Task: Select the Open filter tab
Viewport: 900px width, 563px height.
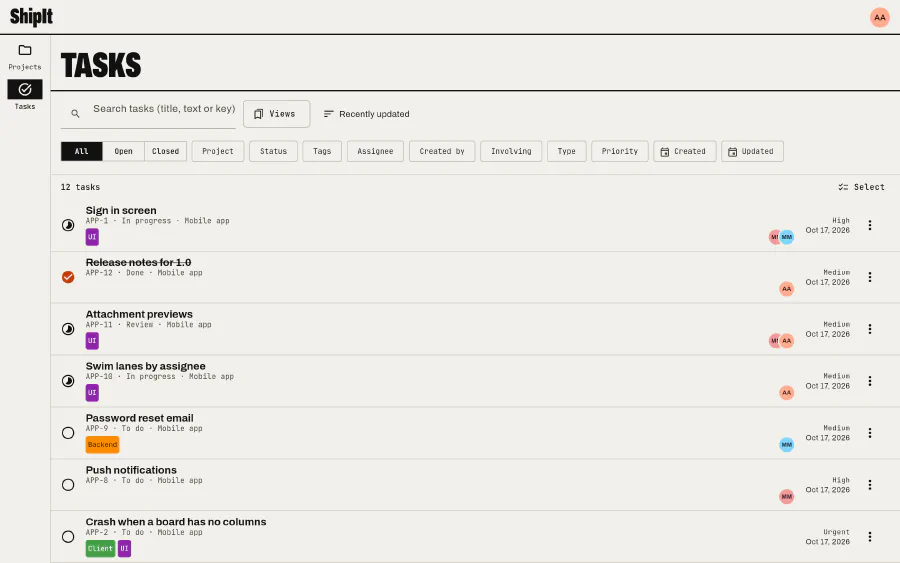Action: pos(123,151)
